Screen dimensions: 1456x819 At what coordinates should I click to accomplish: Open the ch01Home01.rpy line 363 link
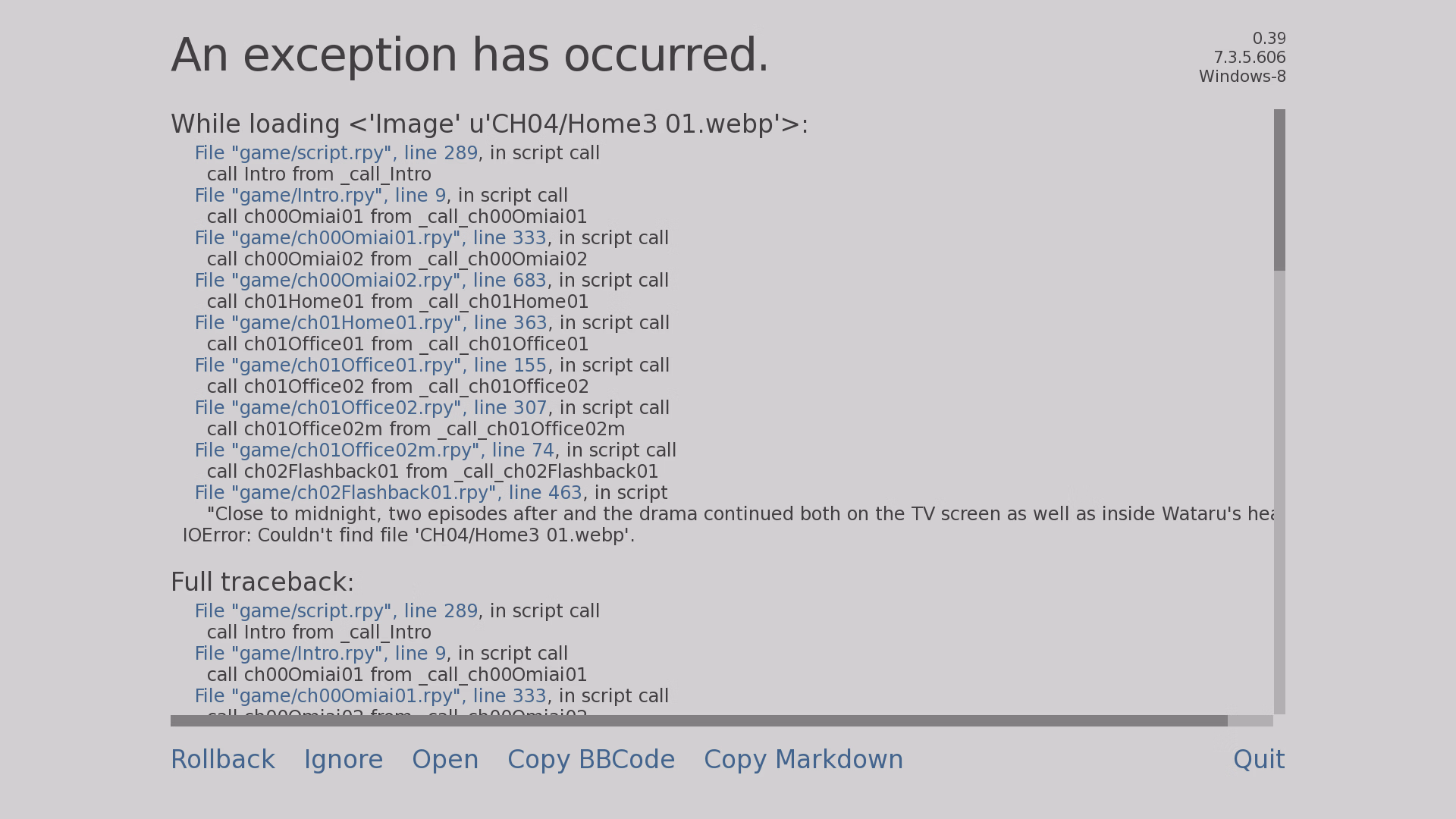371,323
